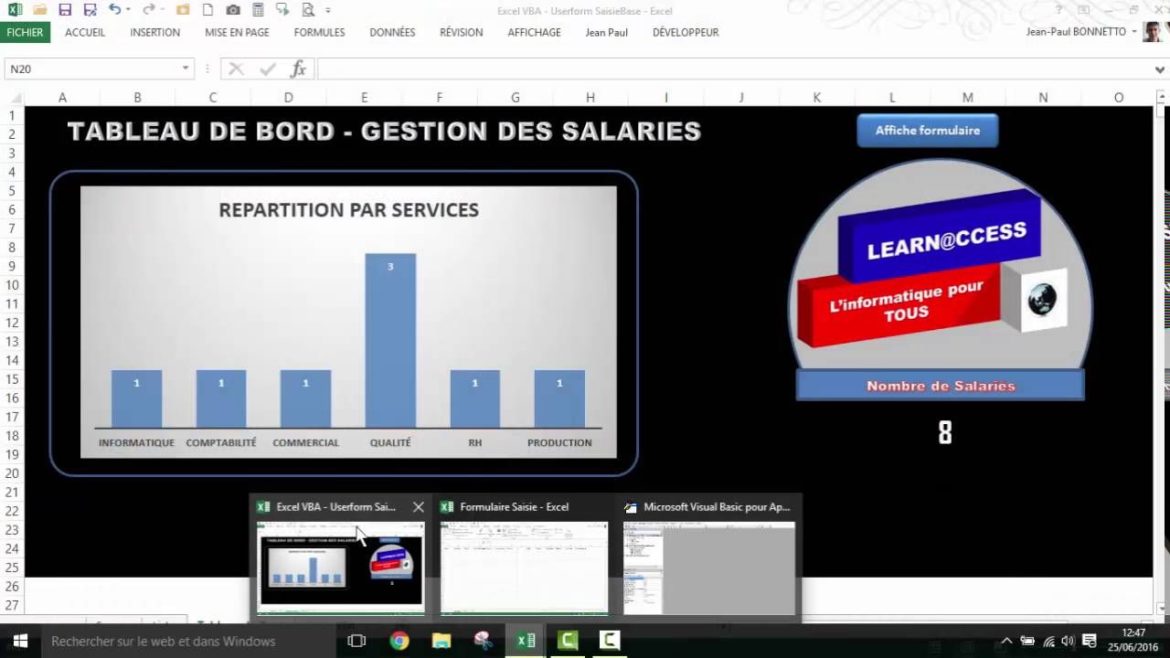This screenshot has width=1170, height=658.
Task: Open the FICHIER tab
Action: pos(25,32)
